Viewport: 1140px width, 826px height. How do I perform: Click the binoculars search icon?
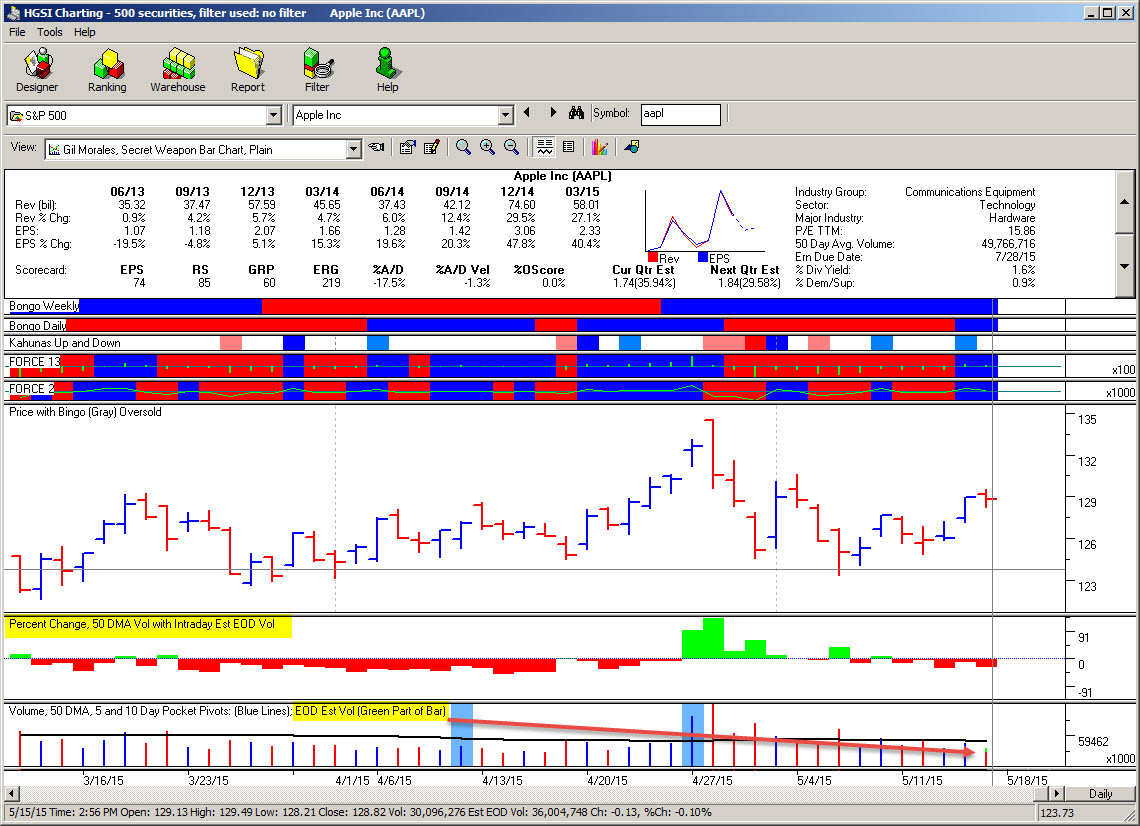point(577,113)
